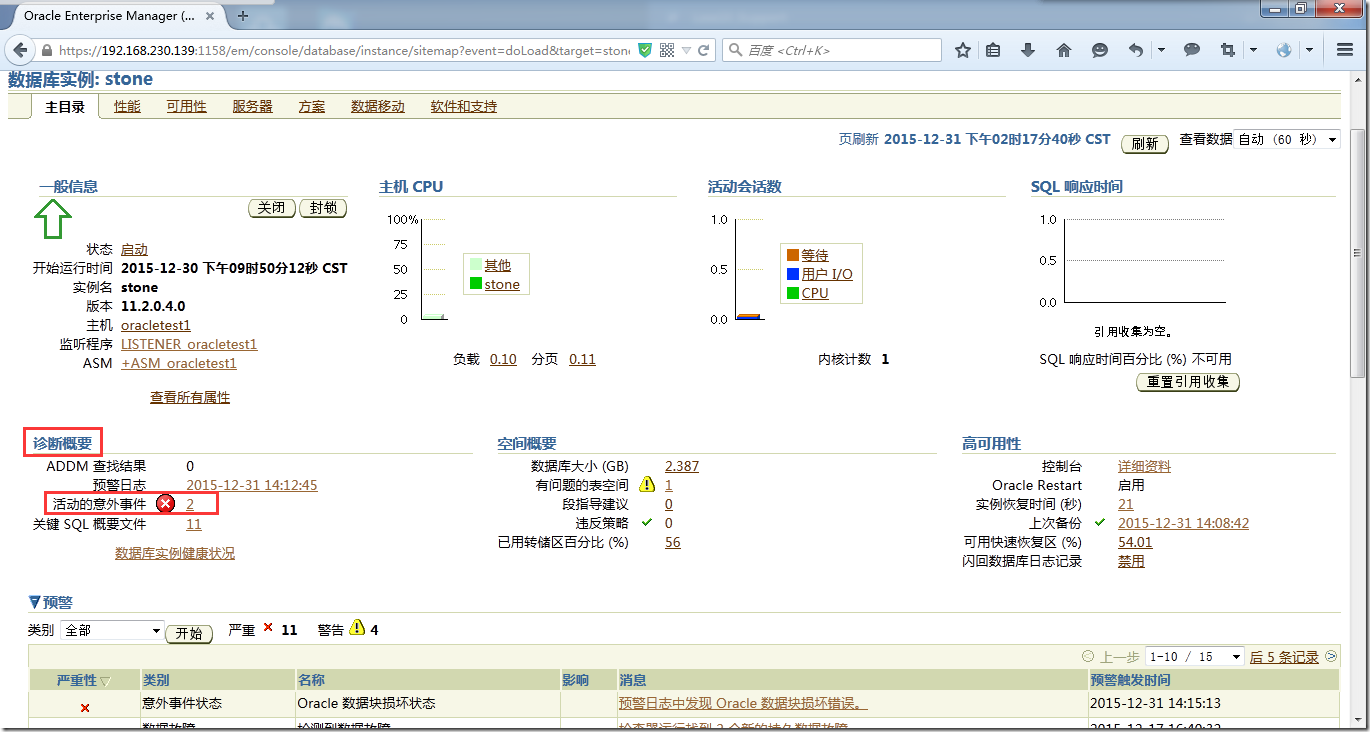Click the padlock icon in address bar

(x=46, y=50)
